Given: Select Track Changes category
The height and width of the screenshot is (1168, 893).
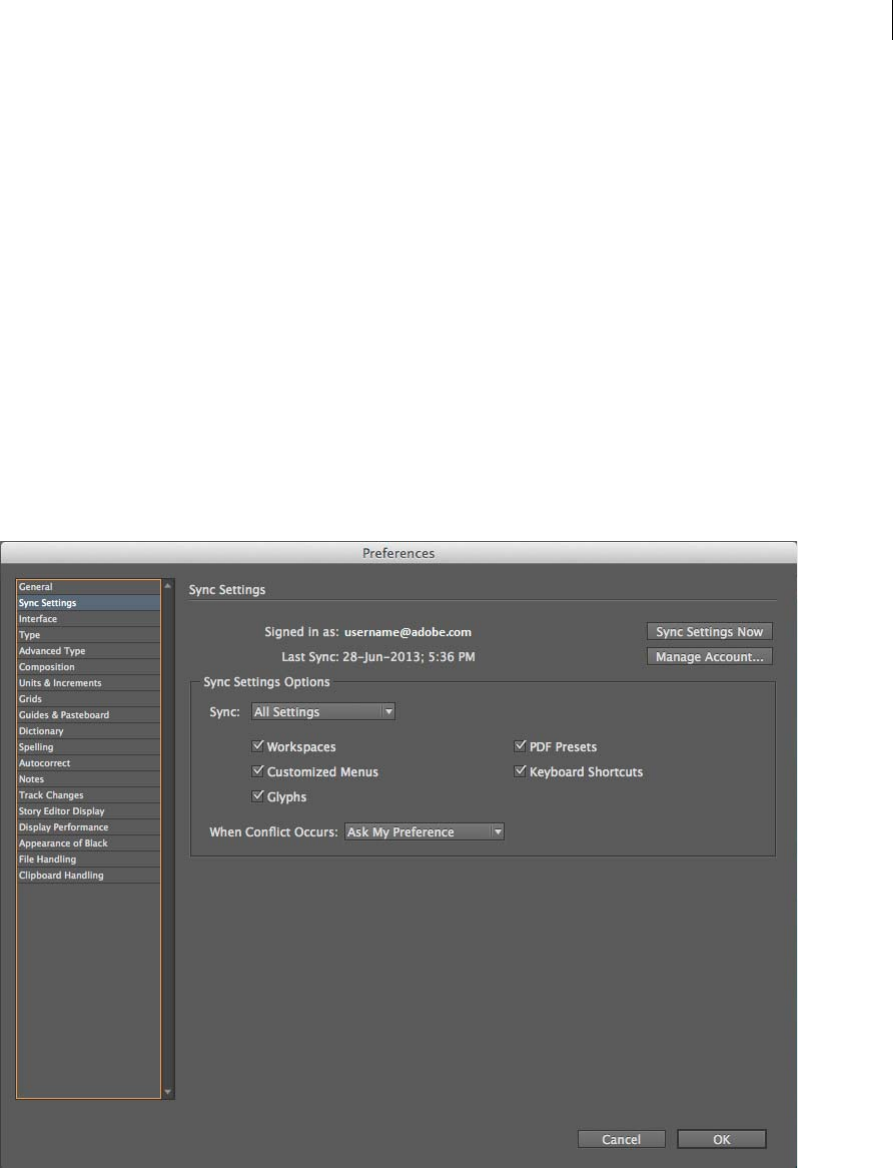Looking at the screenshot, I should point(88,795).
